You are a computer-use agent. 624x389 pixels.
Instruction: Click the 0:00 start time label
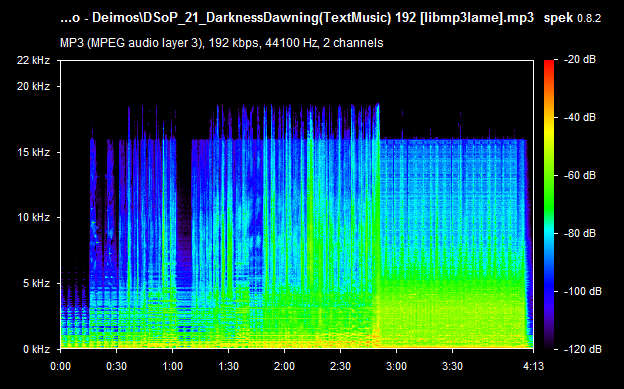[x=60, y=366]
